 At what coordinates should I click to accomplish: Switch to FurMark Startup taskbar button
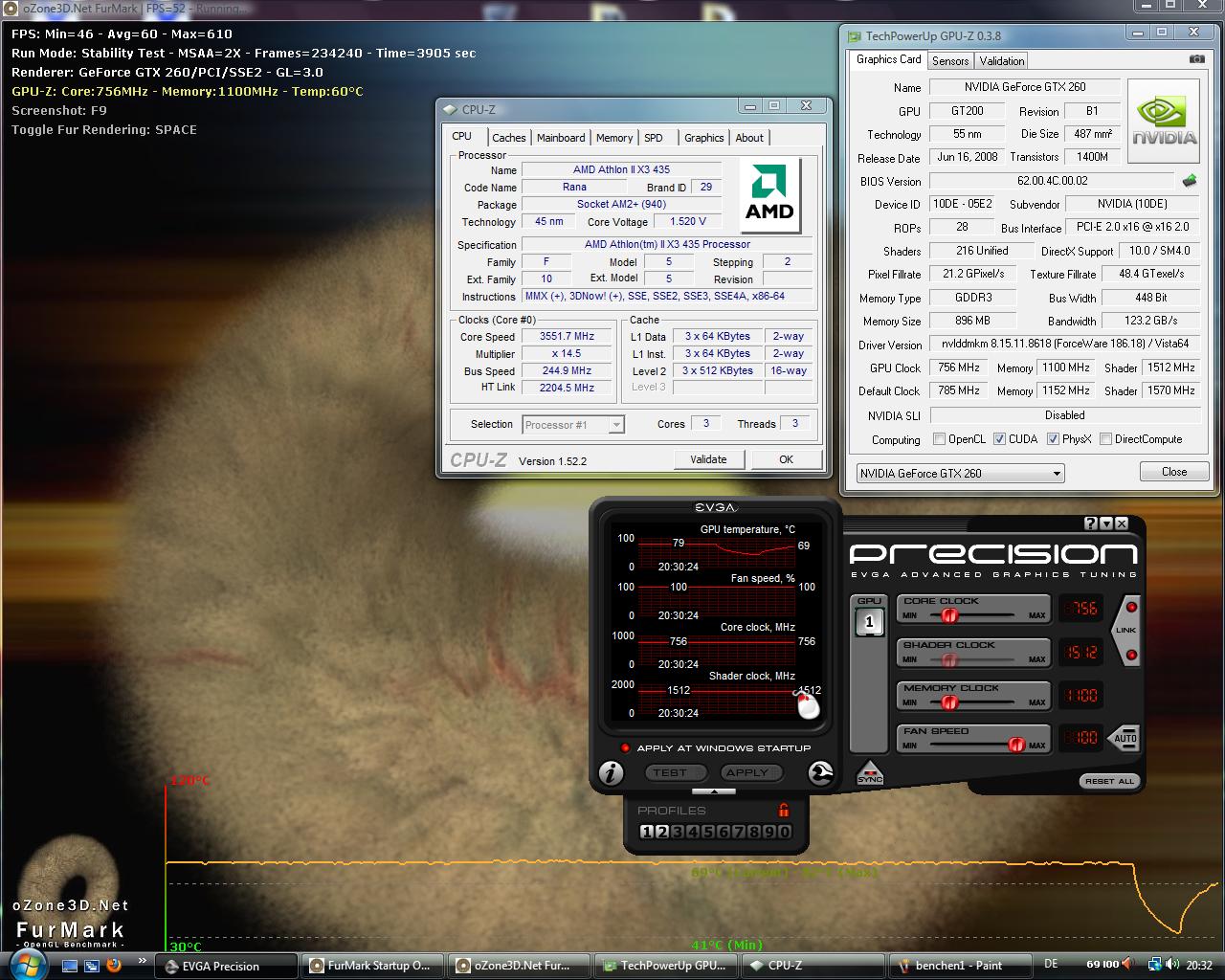tap(373, 966)
